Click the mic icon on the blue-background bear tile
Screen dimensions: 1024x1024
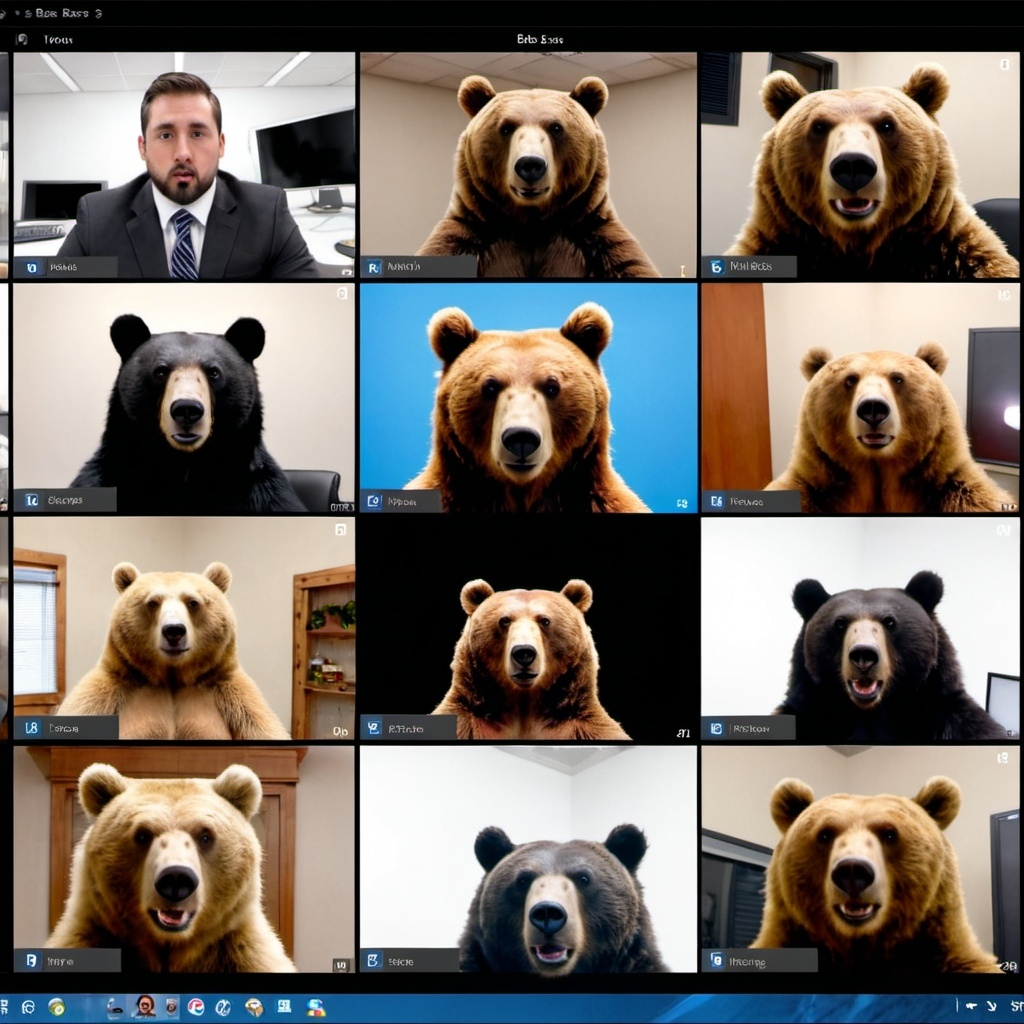pyautogui.click(x=372, y=499)
